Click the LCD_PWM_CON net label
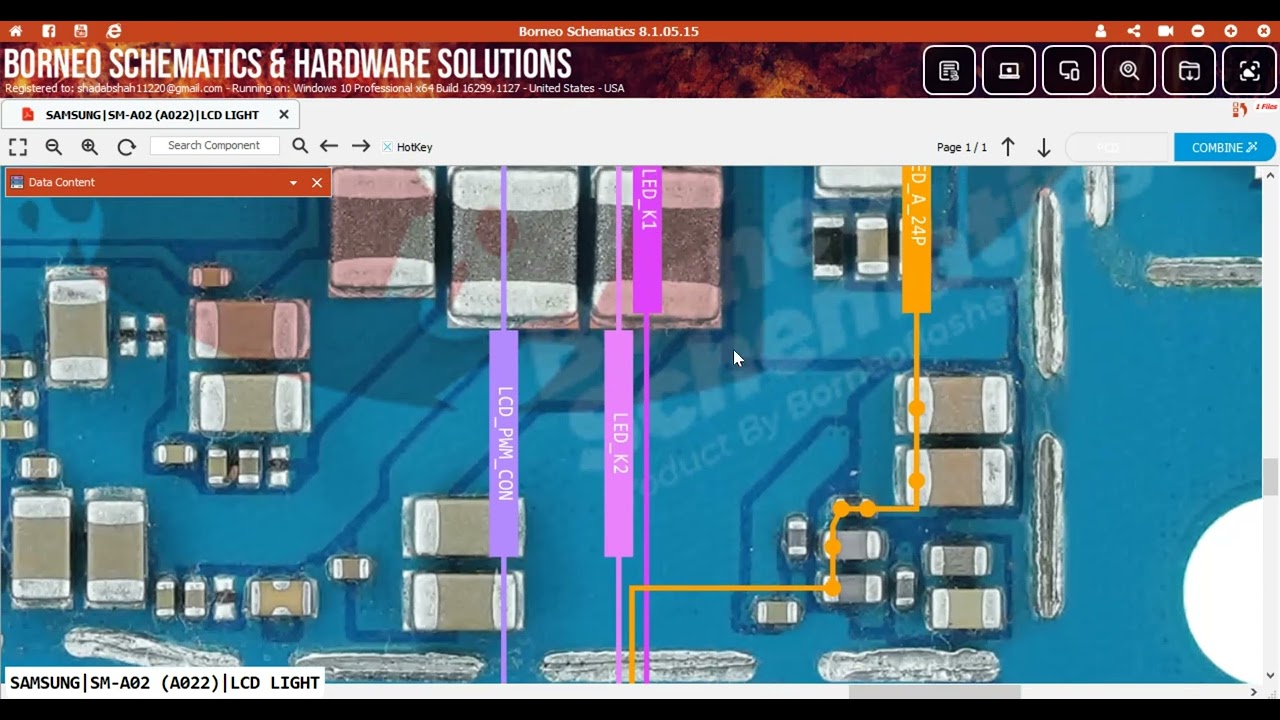The height and width of the screenshot is (720, 1280). (x=504, y=443)
